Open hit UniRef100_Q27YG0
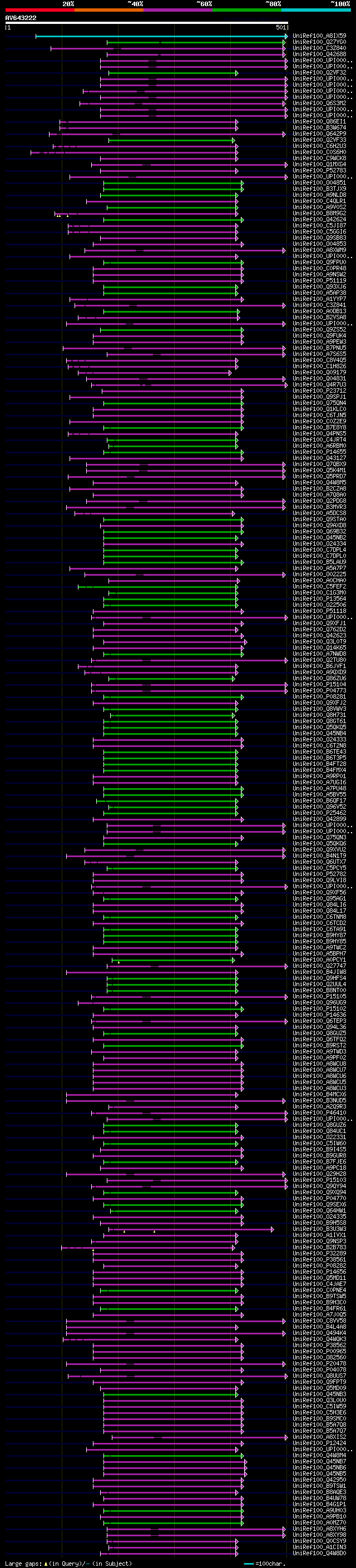This screenshot has height=1568, width=356. (319, 42)
